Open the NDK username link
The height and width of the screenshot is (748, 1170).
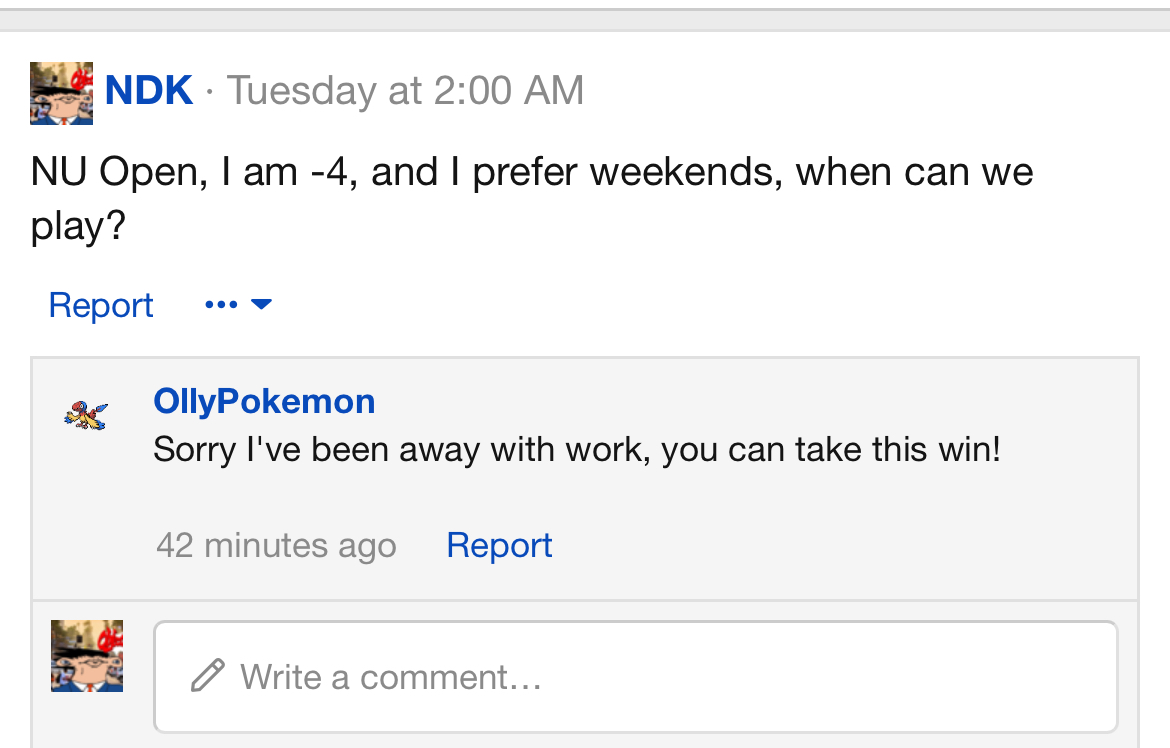pos(148,91)
